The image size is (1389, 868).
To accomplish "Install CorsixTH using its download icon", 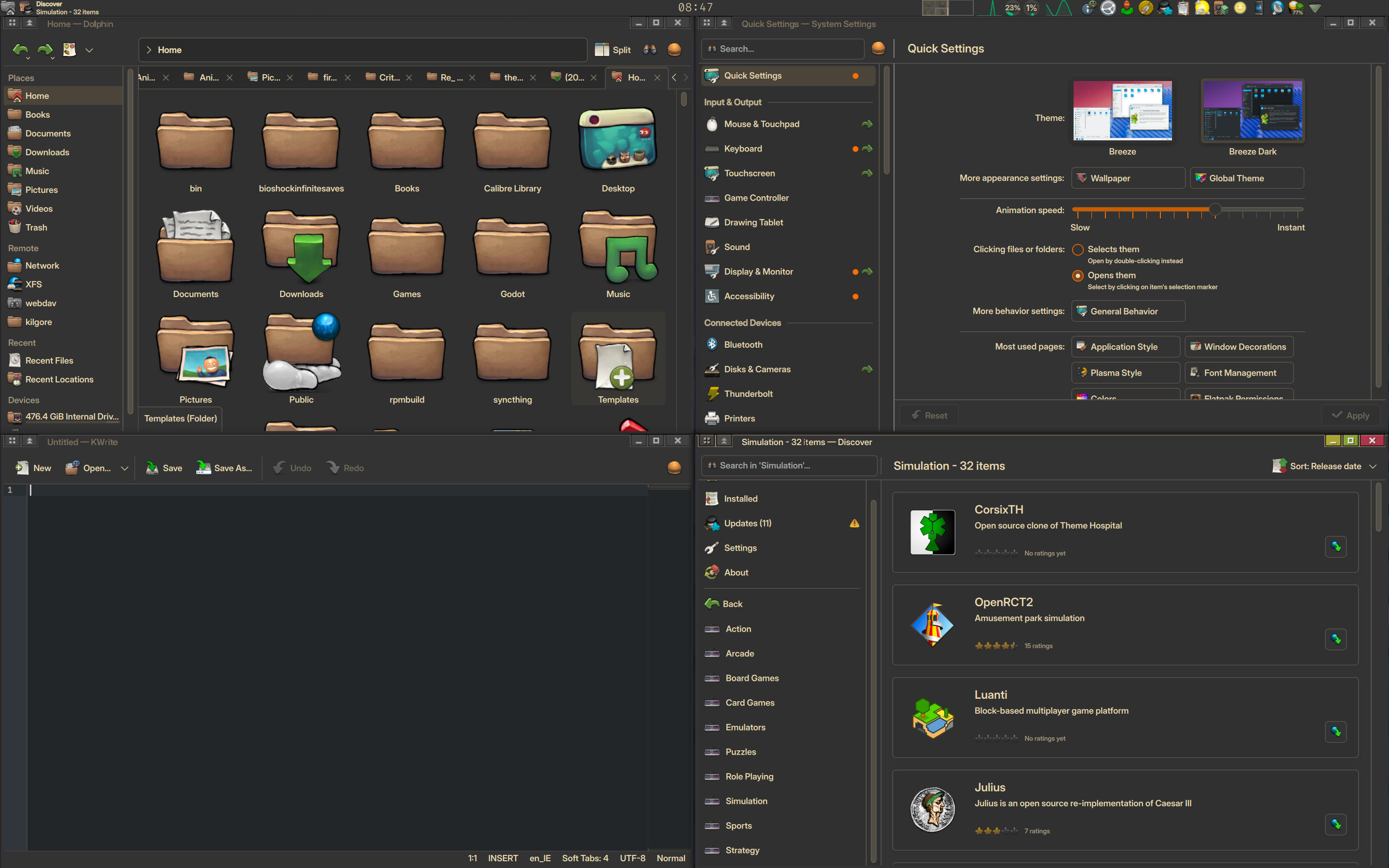I will coord(1335,546).
